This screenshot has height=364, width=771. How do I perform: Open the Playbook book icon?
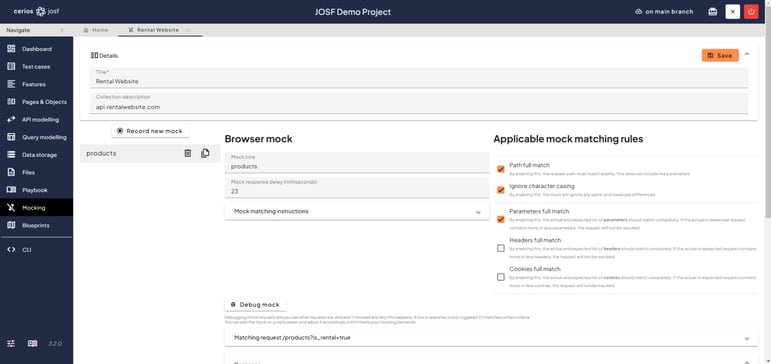[x=11, y=190]
